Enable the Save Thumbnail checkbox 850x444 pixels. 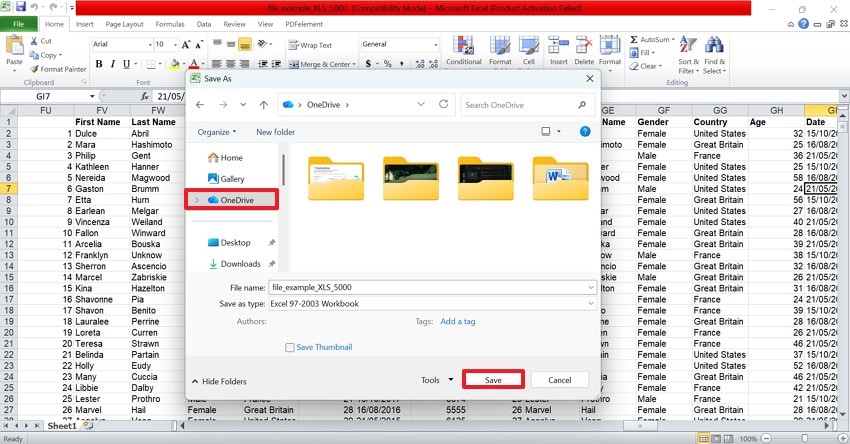[290, 348]
